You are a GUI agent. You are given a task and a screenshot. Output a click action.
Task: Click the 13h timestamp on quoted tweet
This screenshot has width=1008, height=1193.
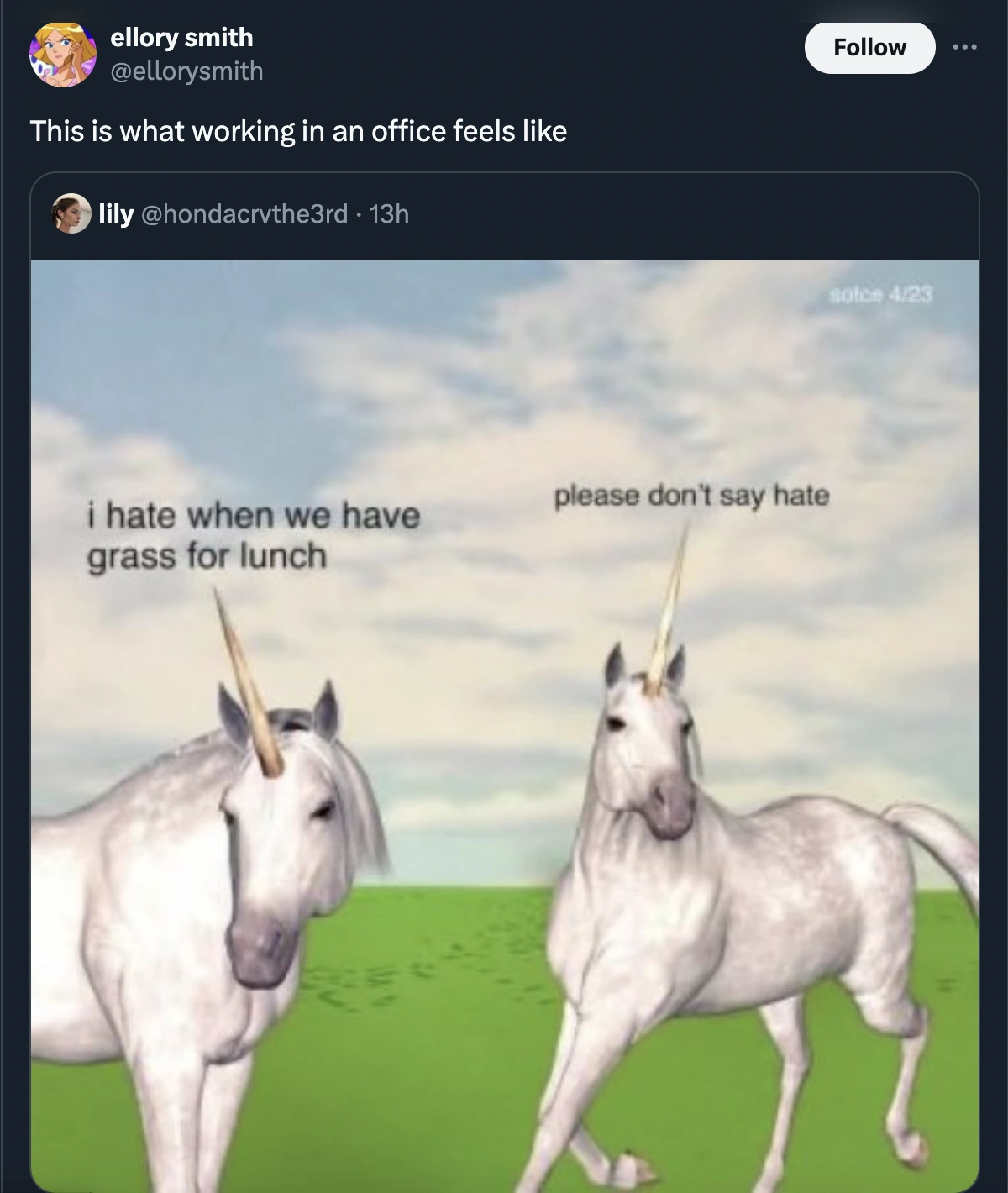[389, 214]
